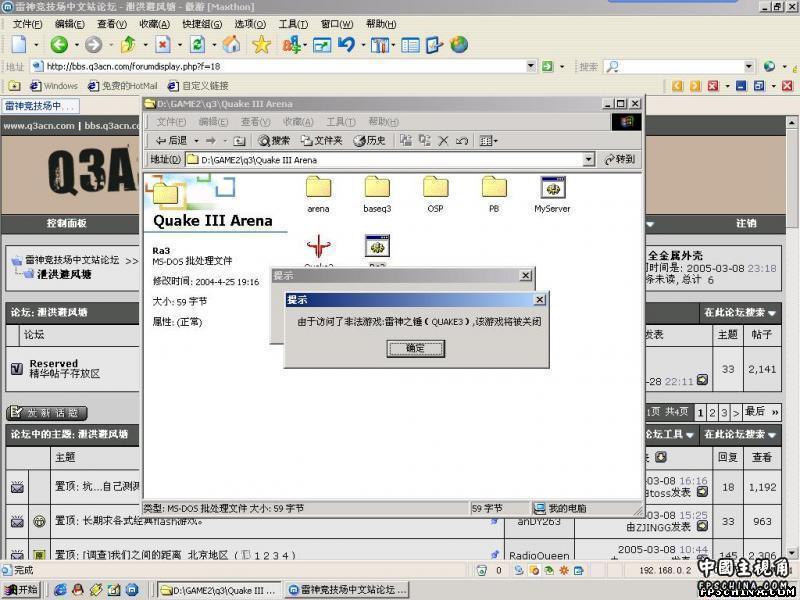
Task: Click the Windows 开始 Start button
Action: pyautogui.click(x=22, y=590)
